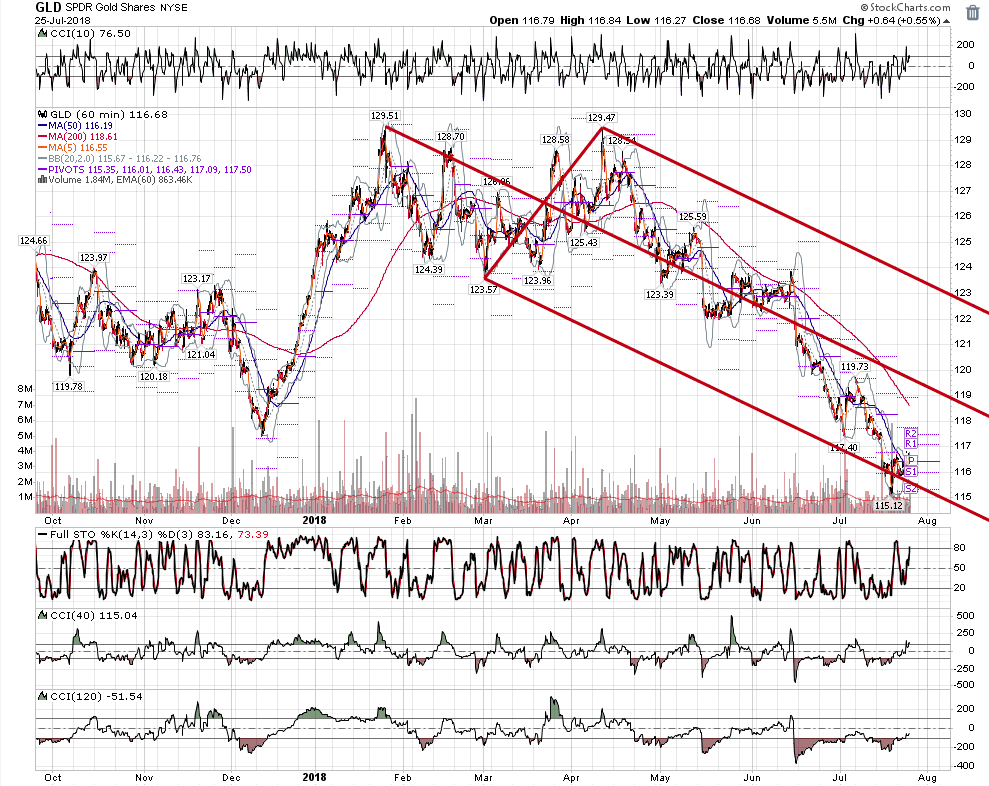Click the 123.57 price low annotation

pos(483,290)
